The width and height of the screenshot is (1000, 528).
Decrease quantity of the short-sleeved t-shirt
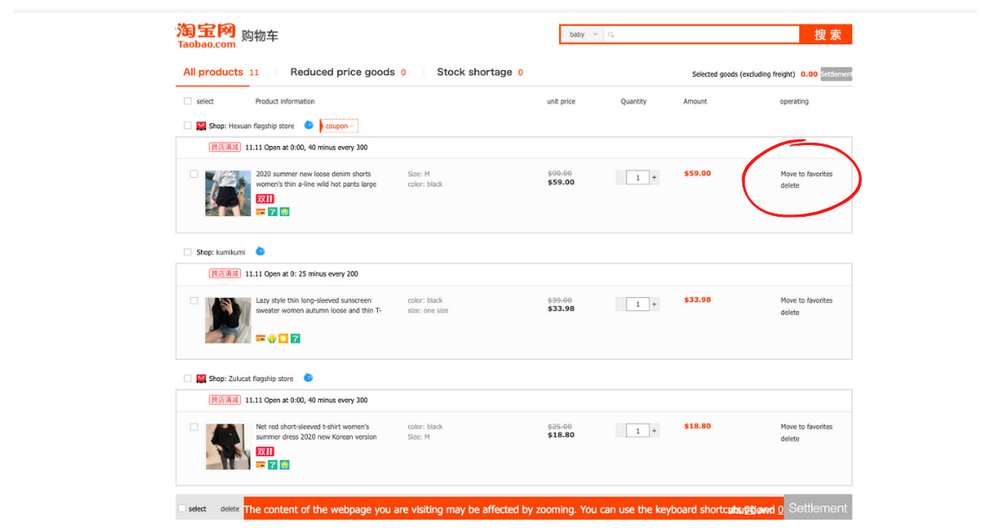[621, 430]
